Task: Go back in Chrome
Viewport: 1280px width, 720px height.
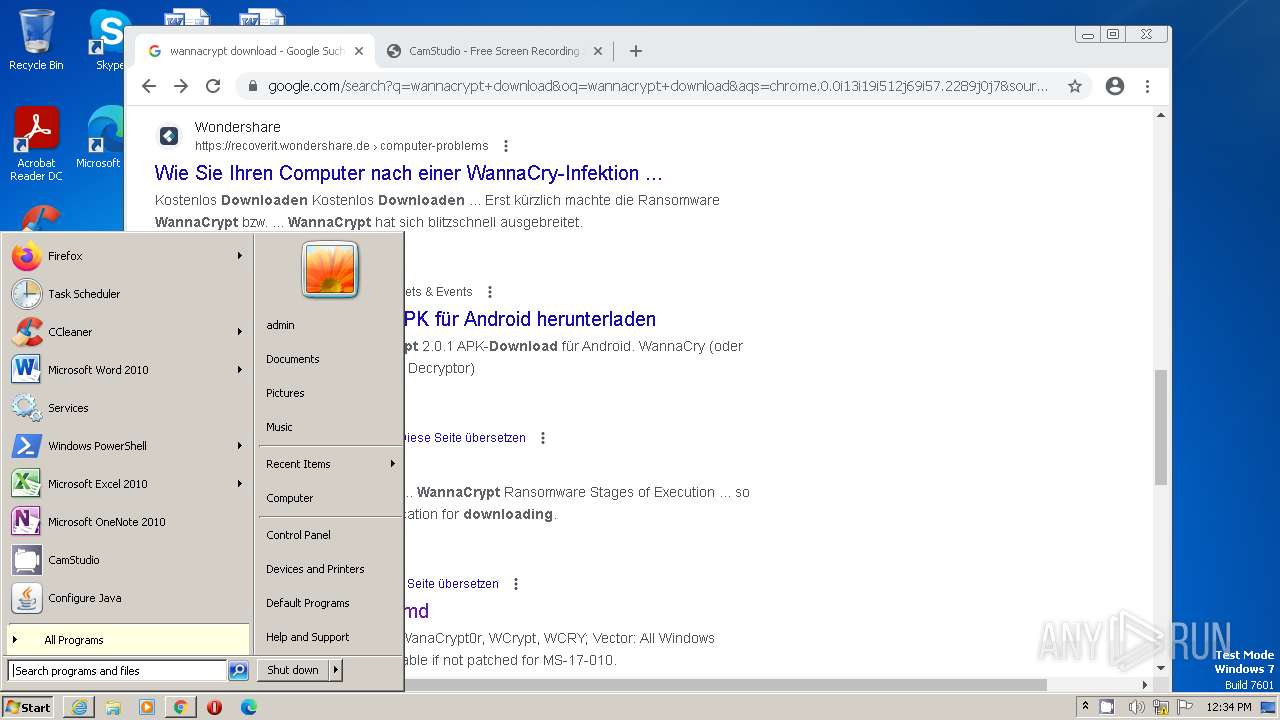Action: coord(149,86)
